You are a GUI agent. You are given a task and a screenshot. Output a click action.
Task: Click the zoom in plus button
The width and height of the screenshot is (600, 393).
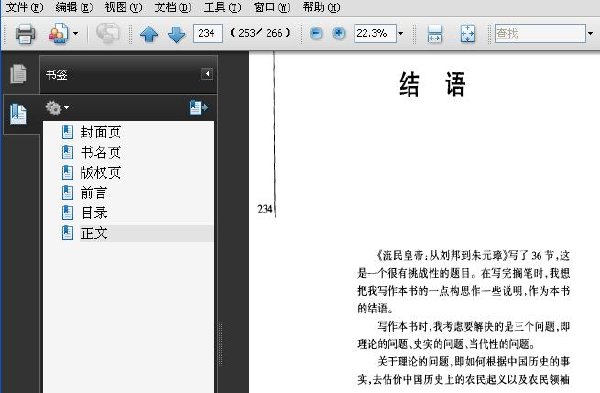click(x=338, y=33)
